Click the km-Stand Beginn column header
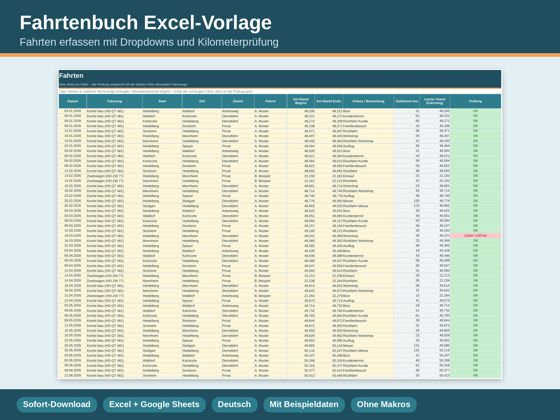 301,101
